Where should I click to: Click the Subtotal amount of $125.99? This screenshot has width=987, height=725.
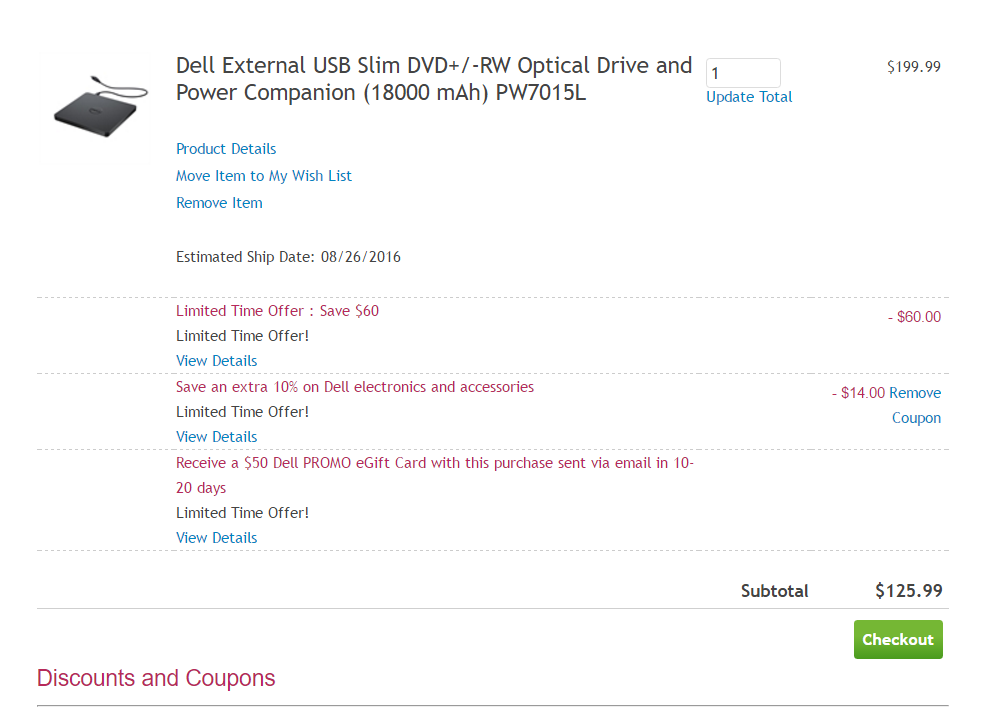[x=908, y=590]
